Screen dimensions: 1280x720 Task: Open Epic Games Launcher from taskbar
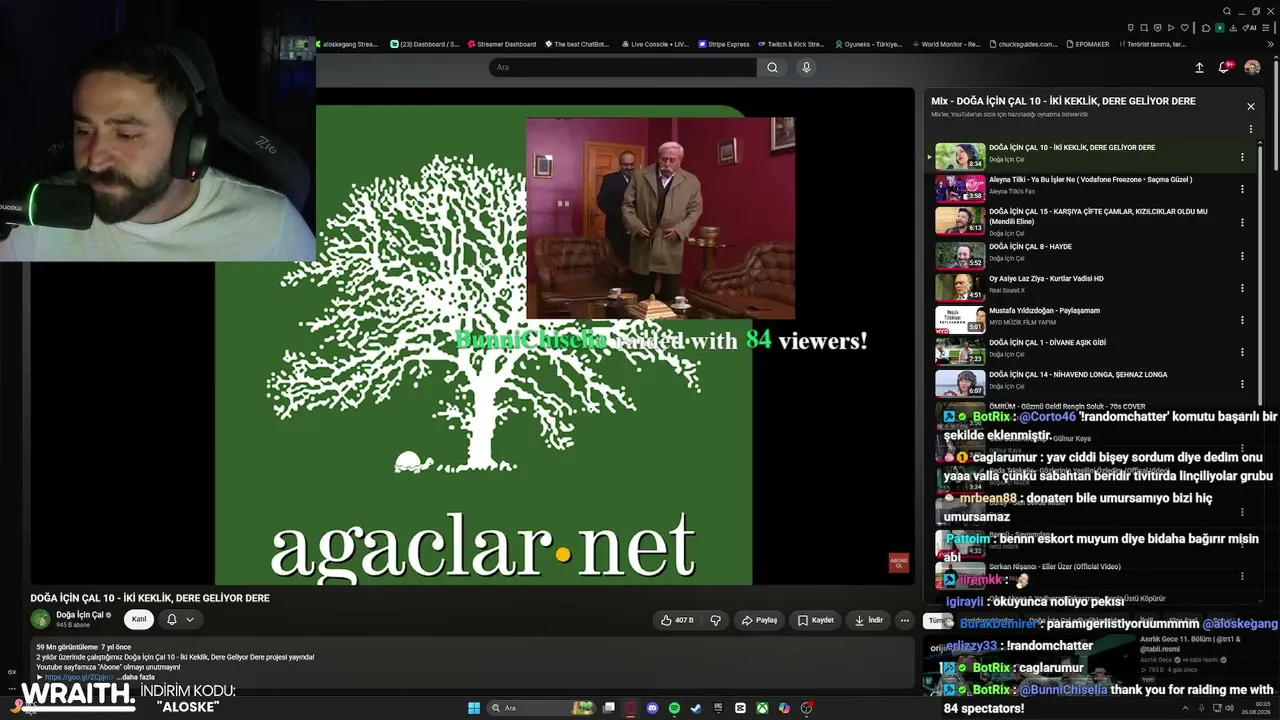(x=718, y=708)
